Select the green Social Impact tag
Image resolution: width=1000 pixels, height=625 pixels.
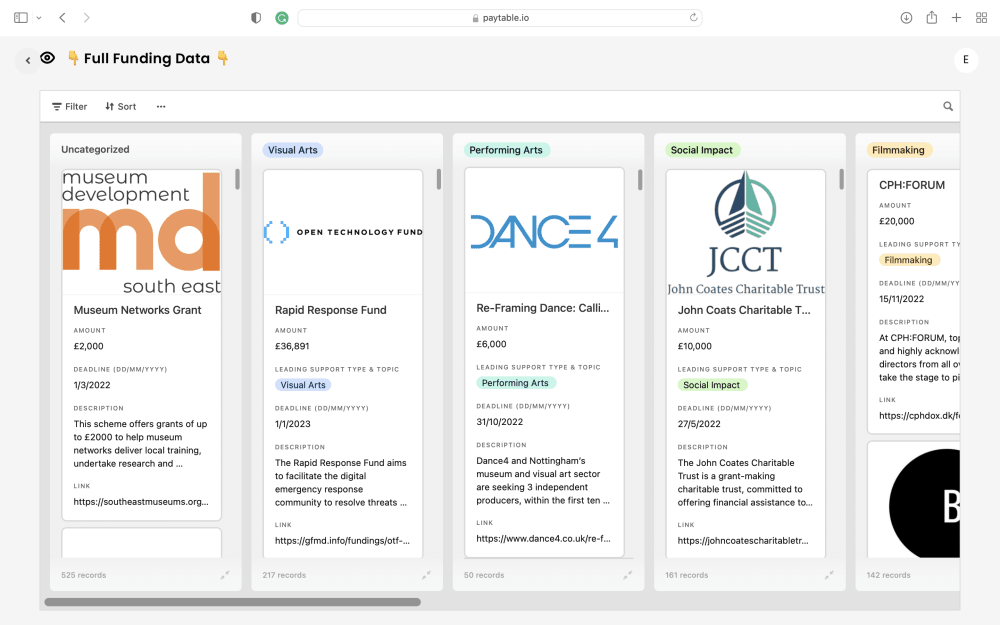click(712, 385)
